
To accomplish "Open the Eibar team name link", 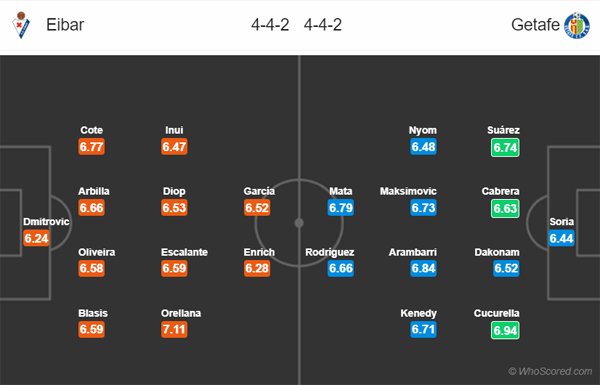I will (x=65, y=25).
